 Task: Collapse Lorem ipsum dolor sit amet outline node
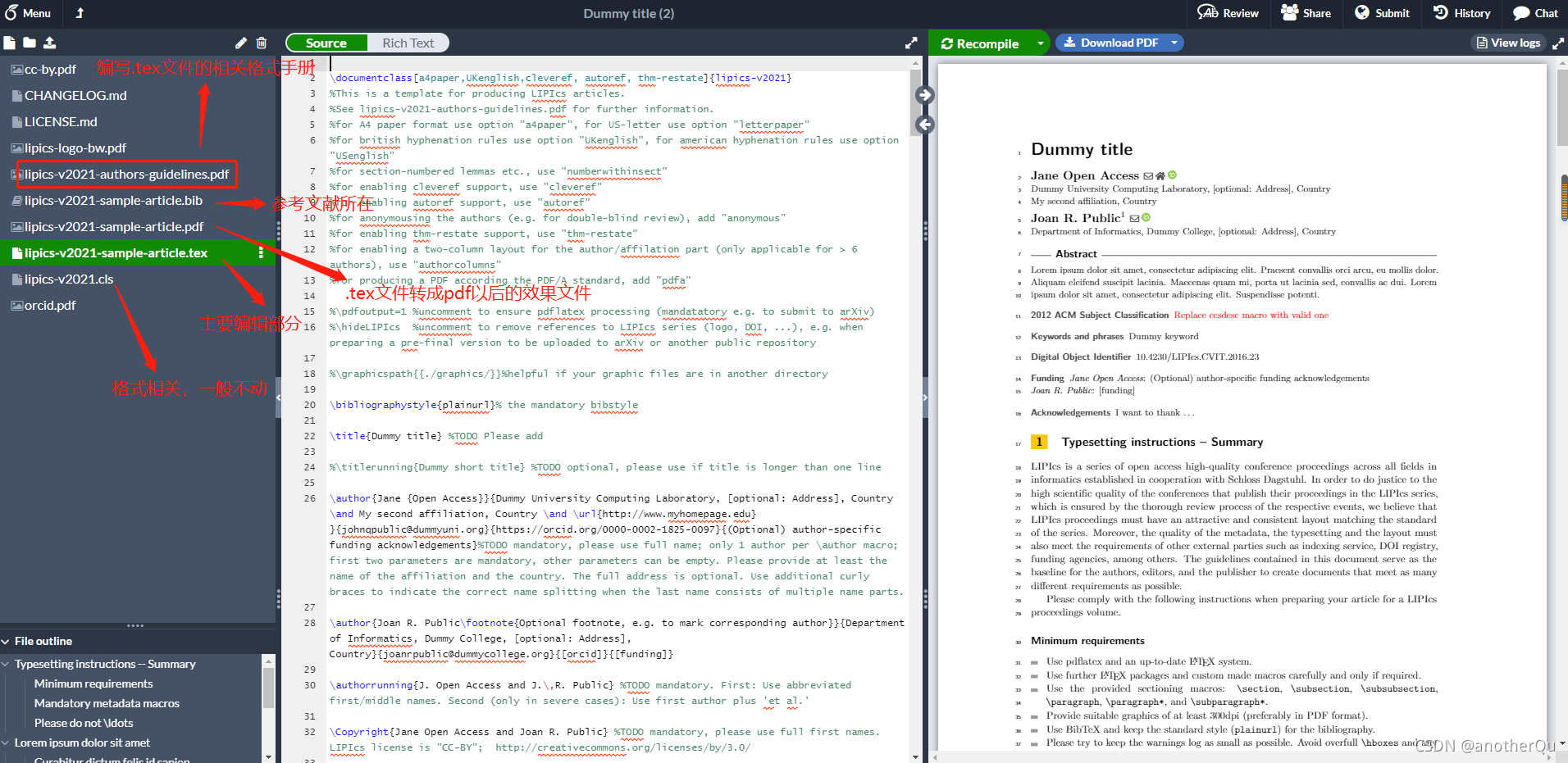tap(6, 743)
